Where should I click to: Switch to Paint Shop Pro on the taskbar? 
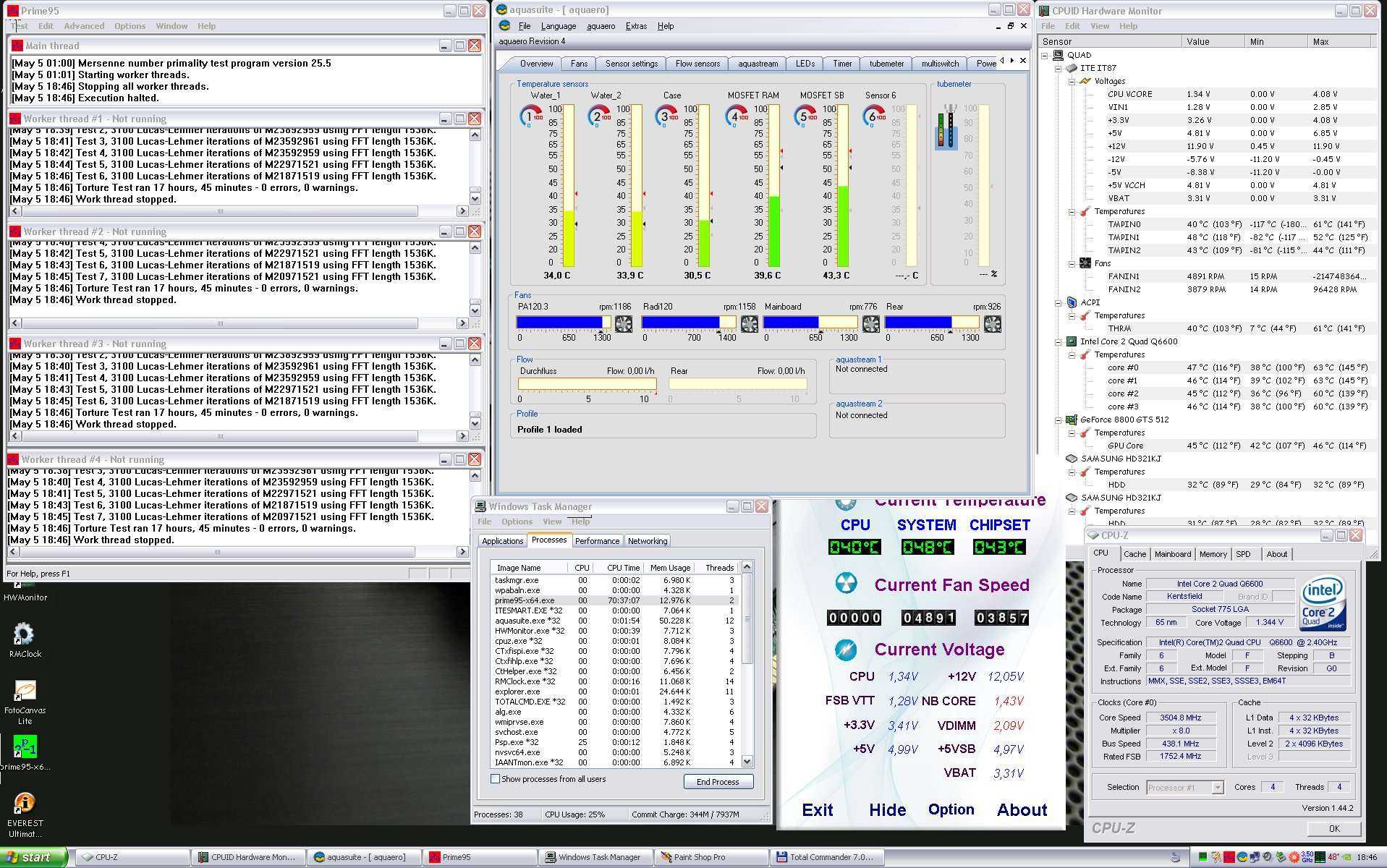coord(711,857)
